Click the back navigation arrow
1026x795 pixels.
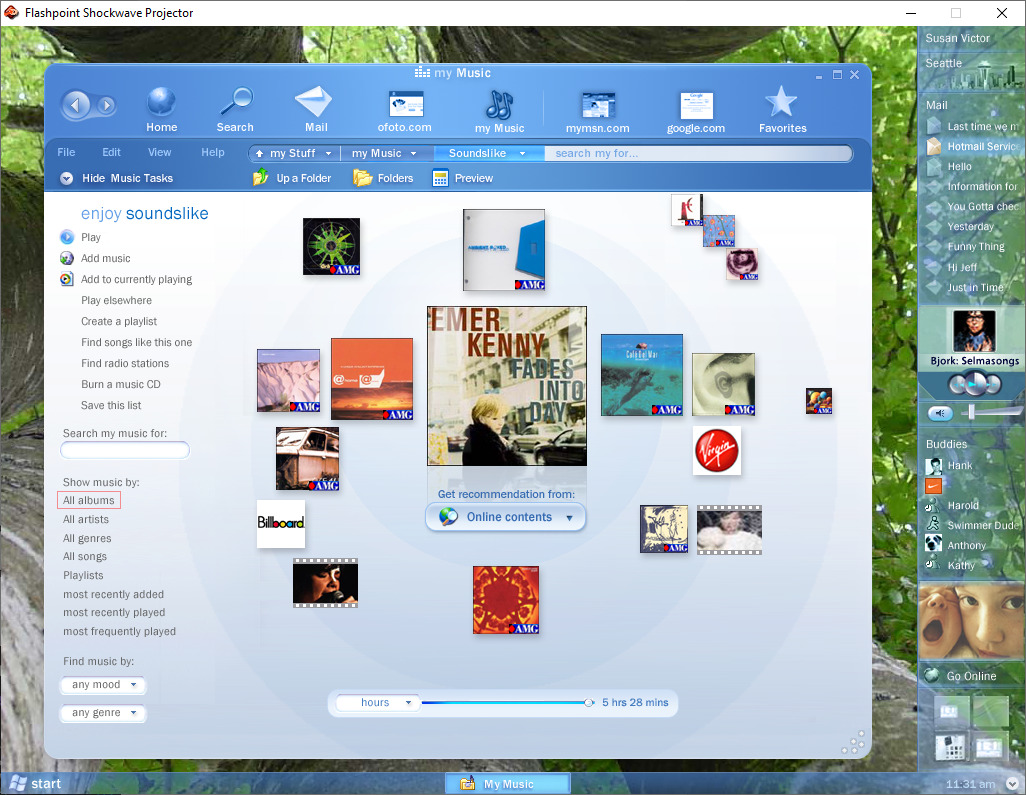point(76,105)
